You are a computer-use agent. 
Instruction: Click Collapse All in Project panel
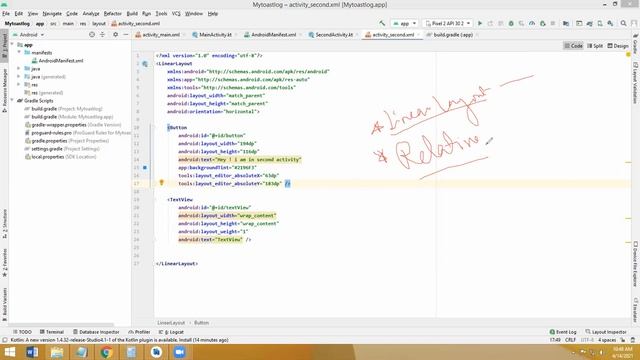tap(102, 35)
